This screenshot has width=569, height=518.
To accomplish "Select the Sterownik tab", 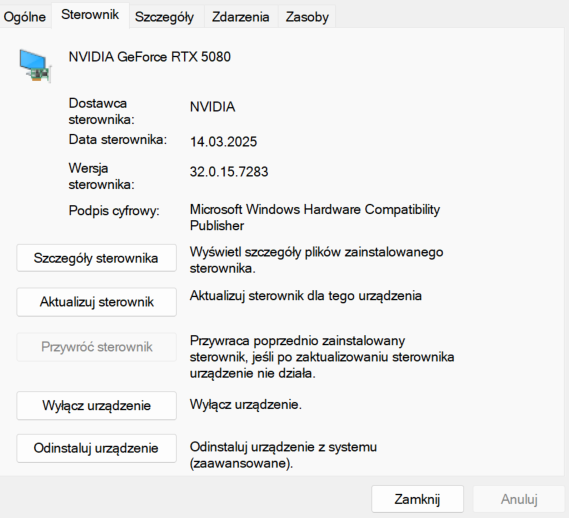I will tap(90, 15).
